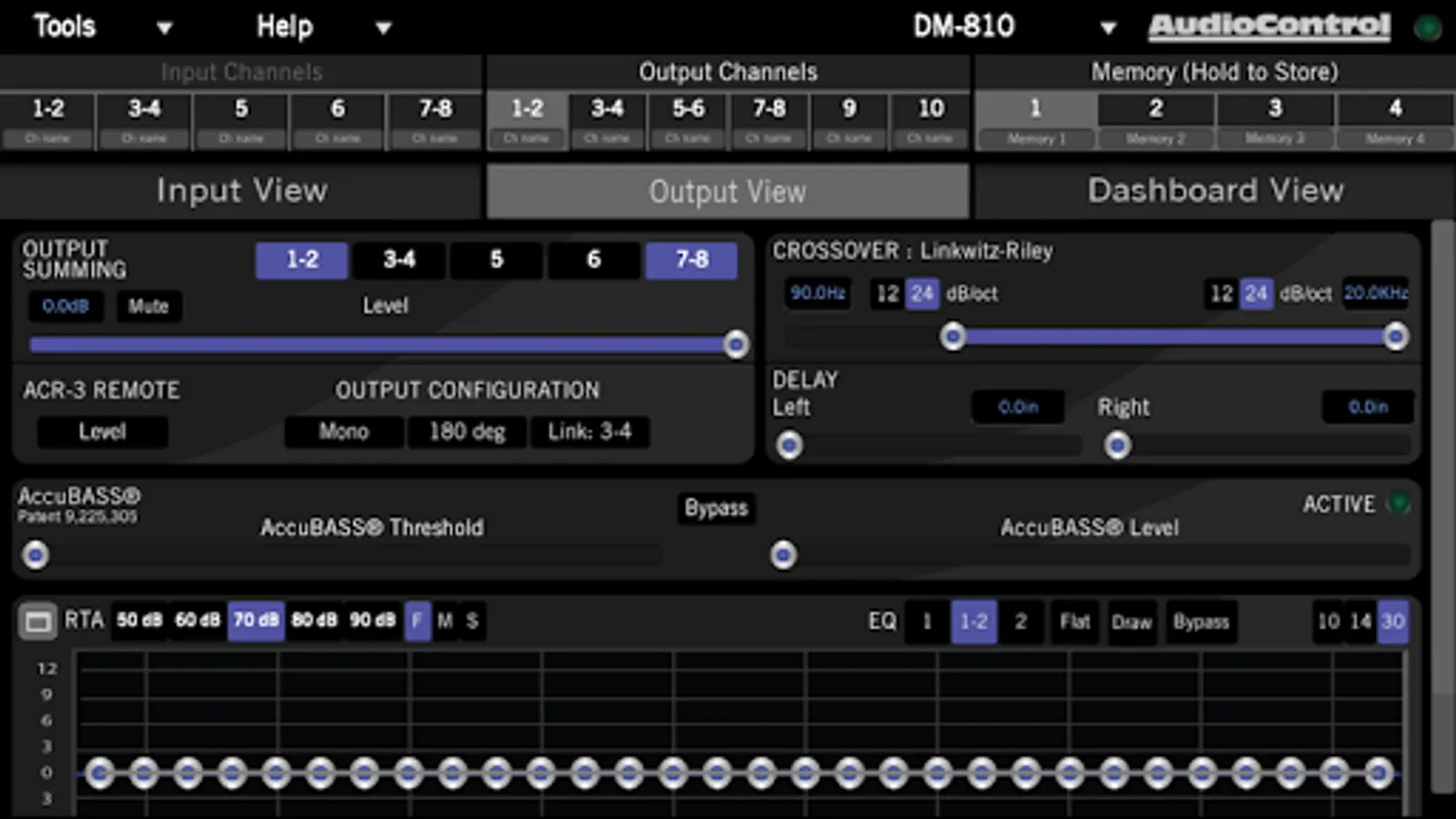
Task: Switch to Input View tab
Action: 241,191
